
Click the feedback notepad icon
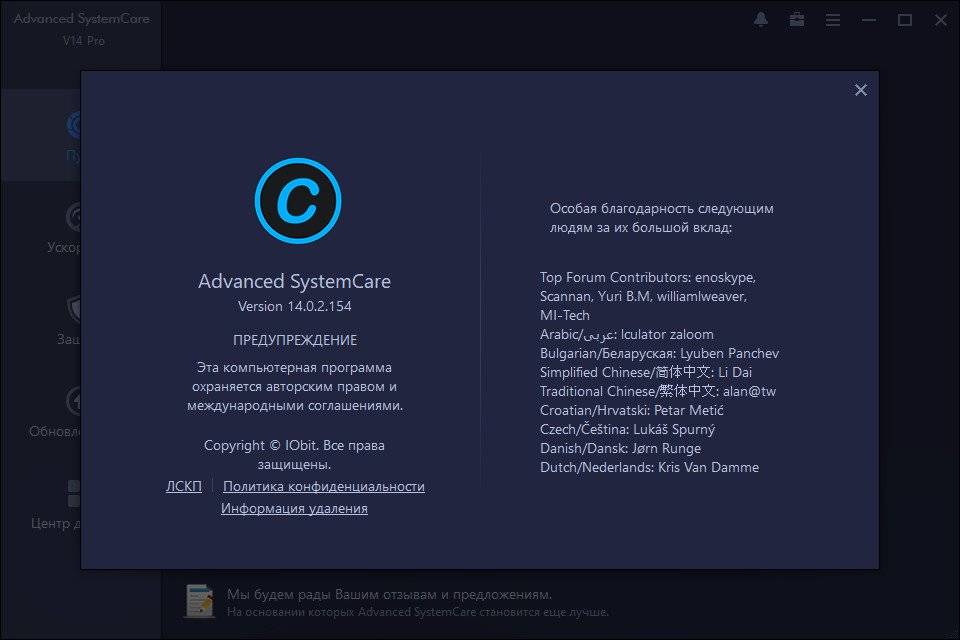[199, 600]
